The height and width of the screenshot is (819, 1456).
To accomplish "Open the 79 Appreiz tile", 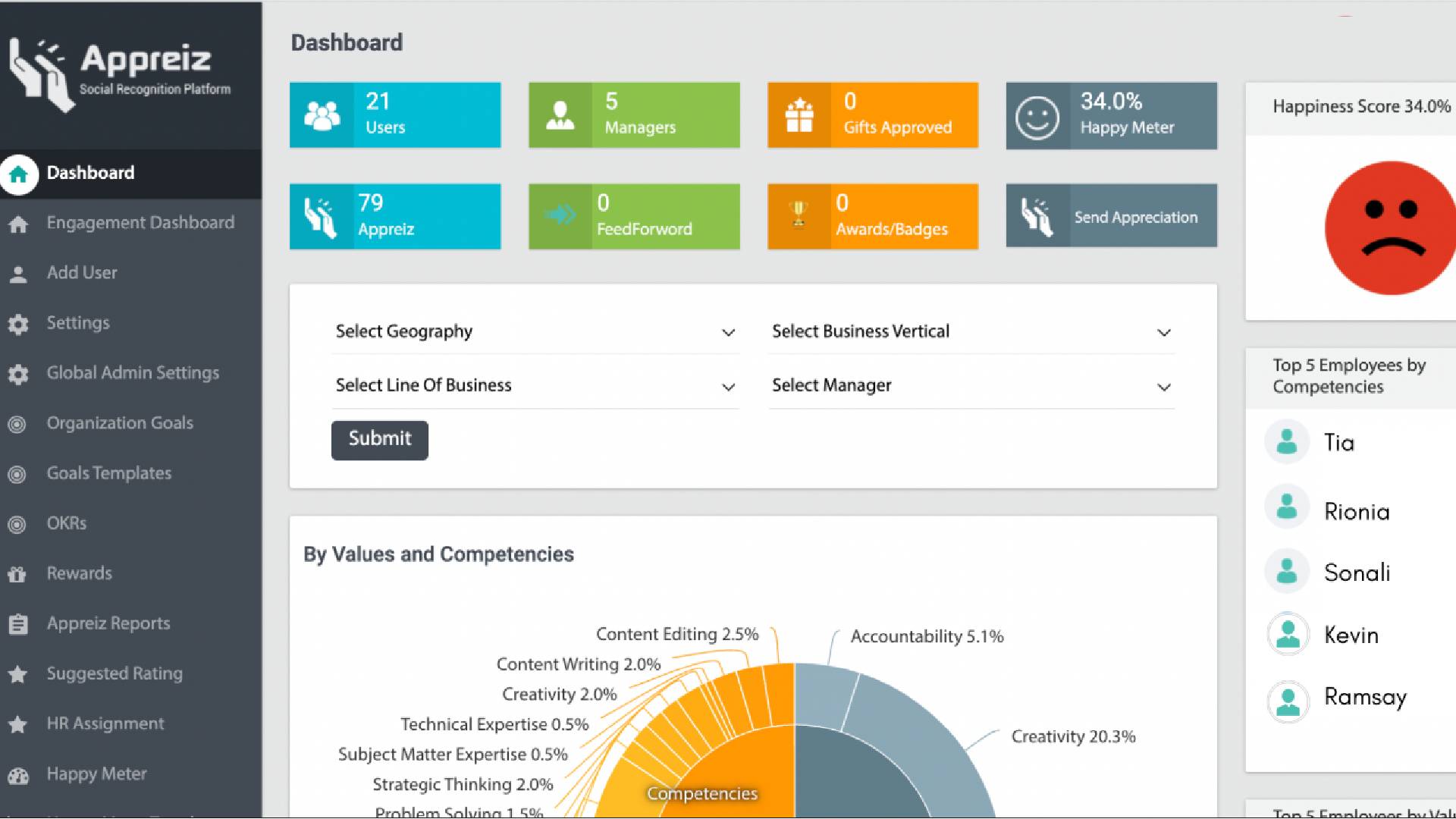I will point(395,216).
